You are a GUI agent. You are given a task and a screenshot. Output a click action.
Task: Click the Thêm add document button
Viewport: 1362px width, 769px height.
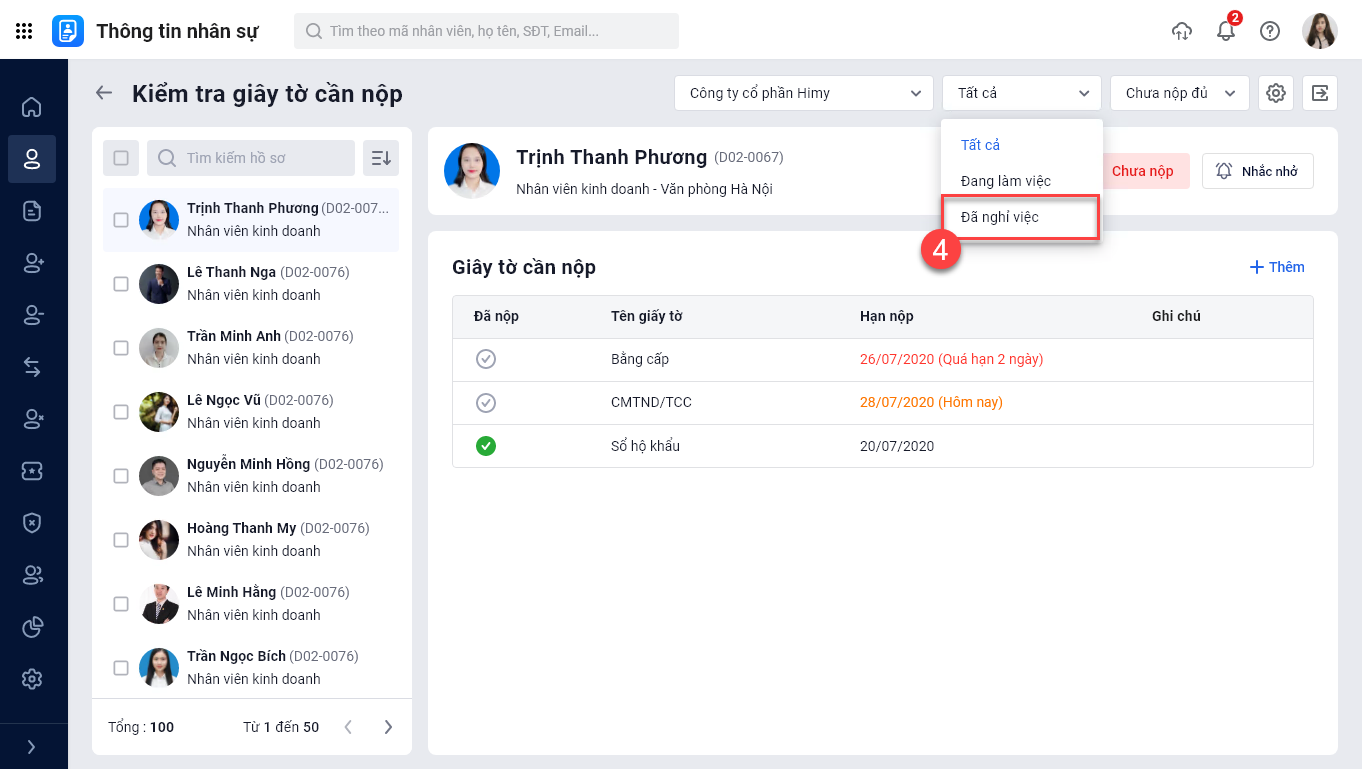tap(1277, 267)
